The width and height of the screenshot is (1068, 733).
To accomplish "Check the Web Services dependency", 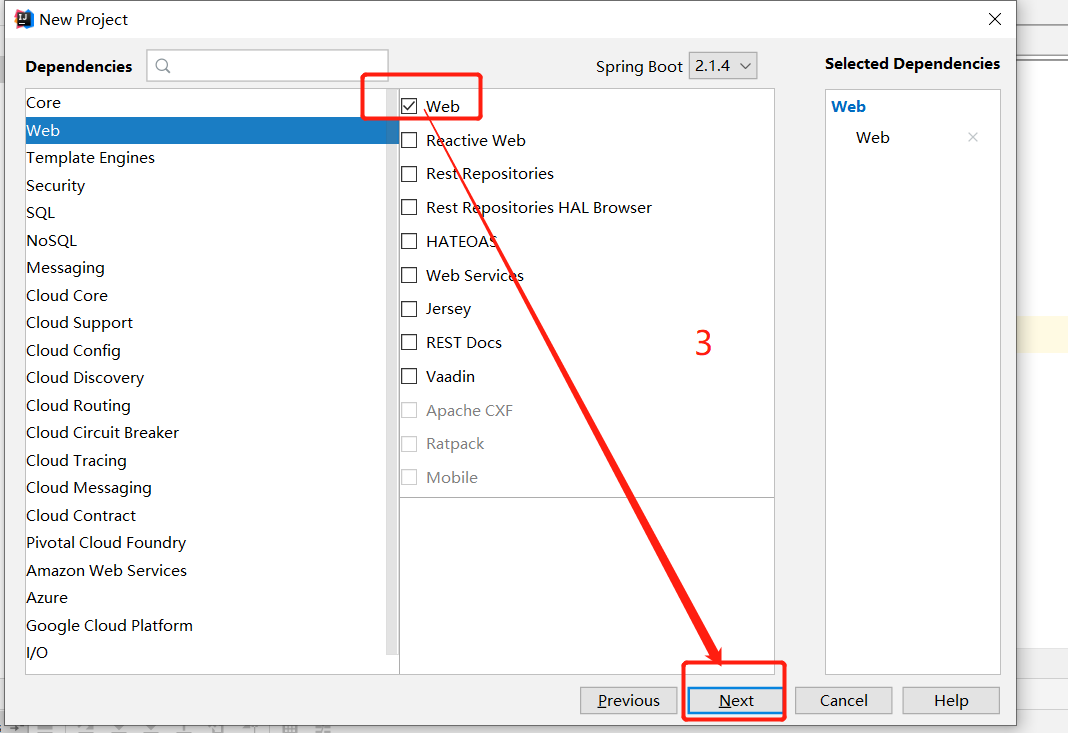I will pos(409,275).
